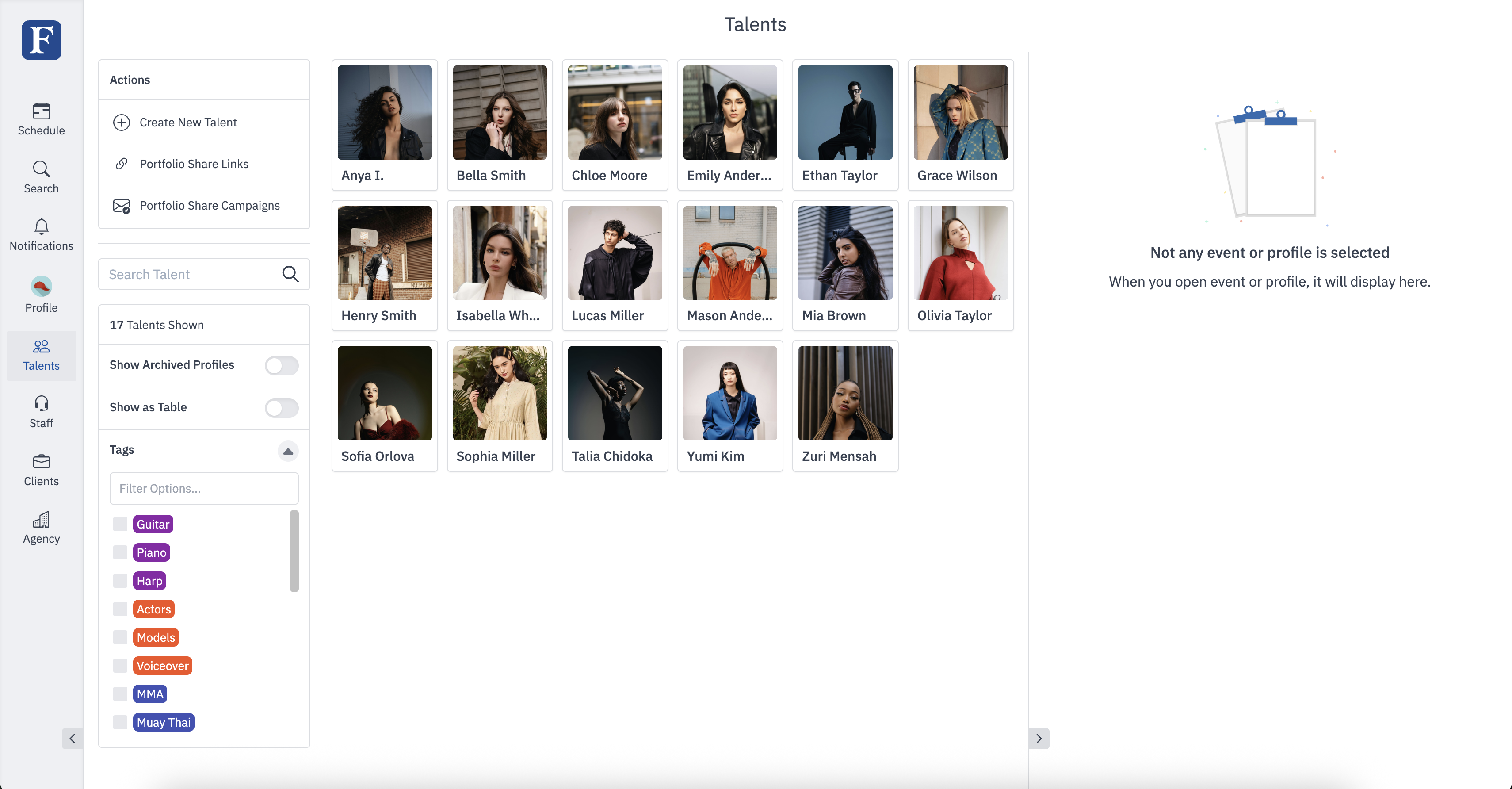Screen dimensions: 1512x789
Task: Open Portfolio Share Campaigns
Action: (209, 206)
